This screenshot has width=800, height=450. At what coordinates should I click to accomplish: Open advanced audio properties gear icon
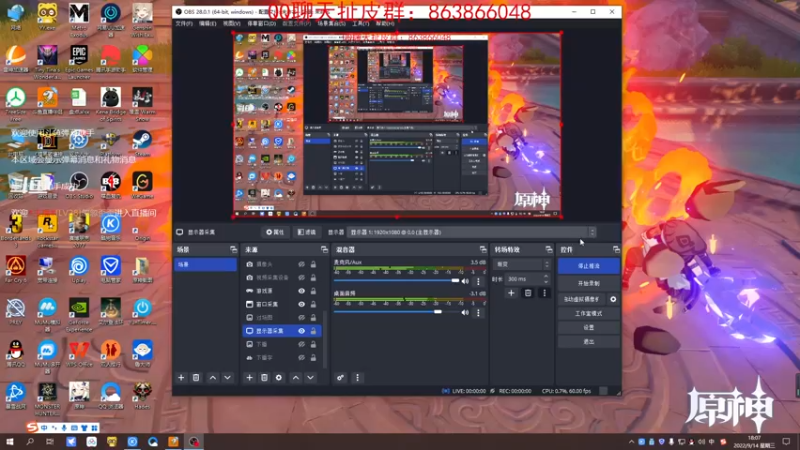point(340,378)
